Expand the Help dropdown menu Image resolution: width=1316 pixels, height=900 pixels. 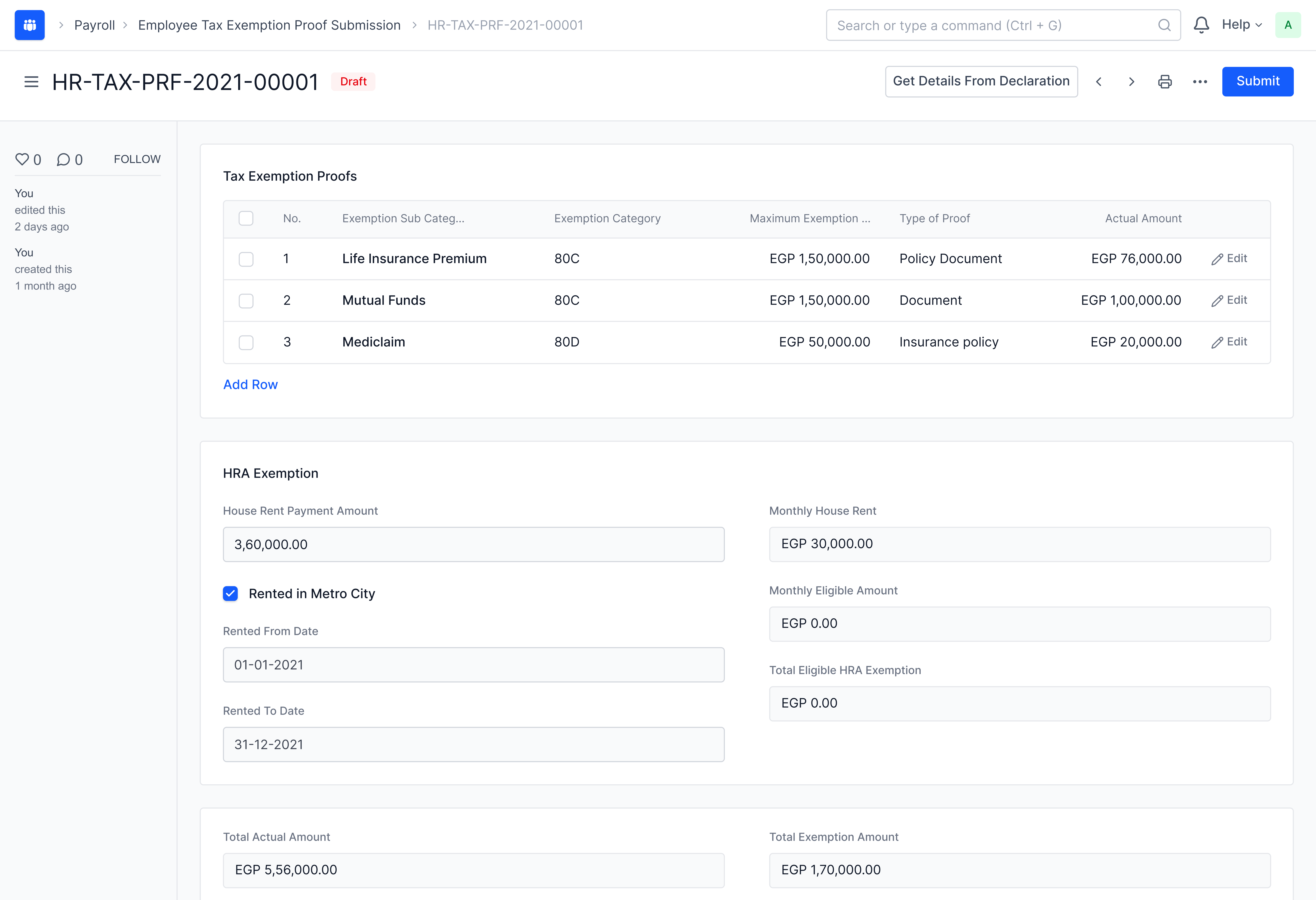coord(1241,25)
